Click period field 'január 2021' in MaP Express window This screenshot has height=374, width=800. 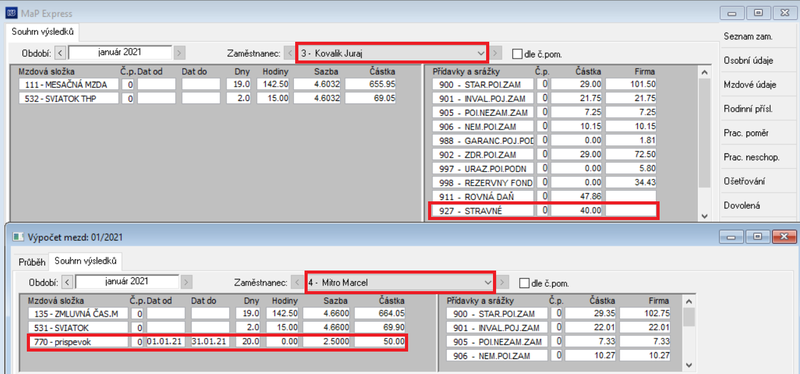[120, 53]
